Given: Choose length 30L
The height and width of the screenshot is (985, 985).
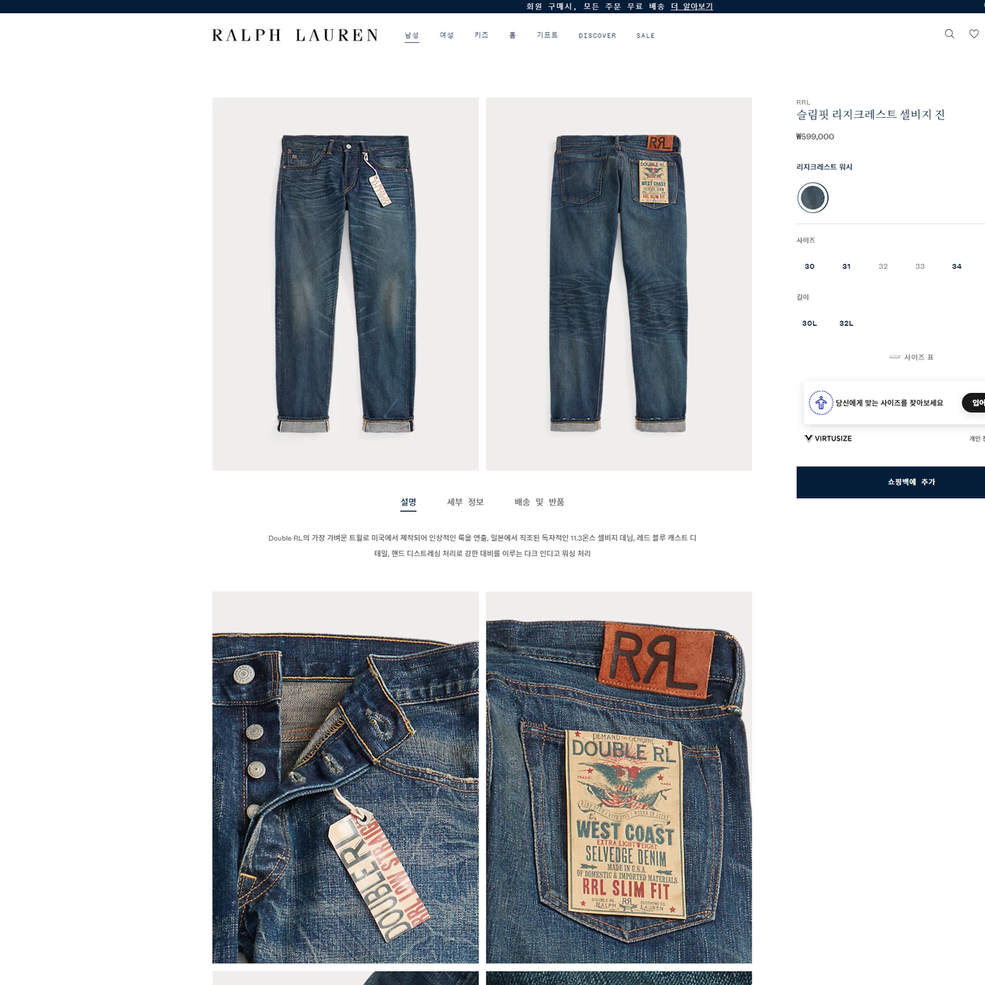Looking at the screenshot, I should (809, 324).
